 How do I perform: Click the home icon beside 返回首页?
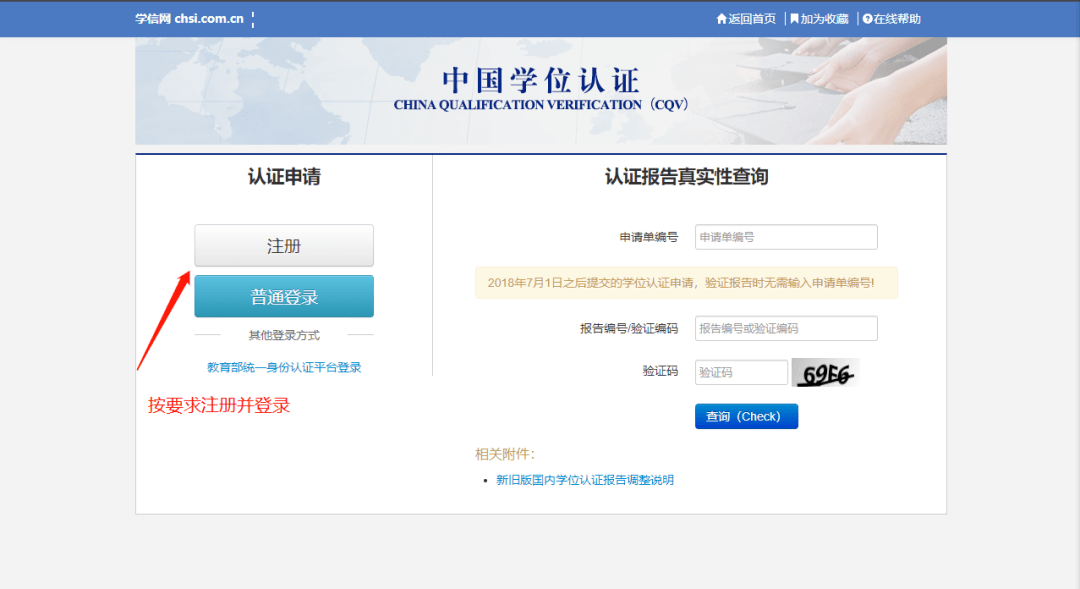tap(722, 18)
